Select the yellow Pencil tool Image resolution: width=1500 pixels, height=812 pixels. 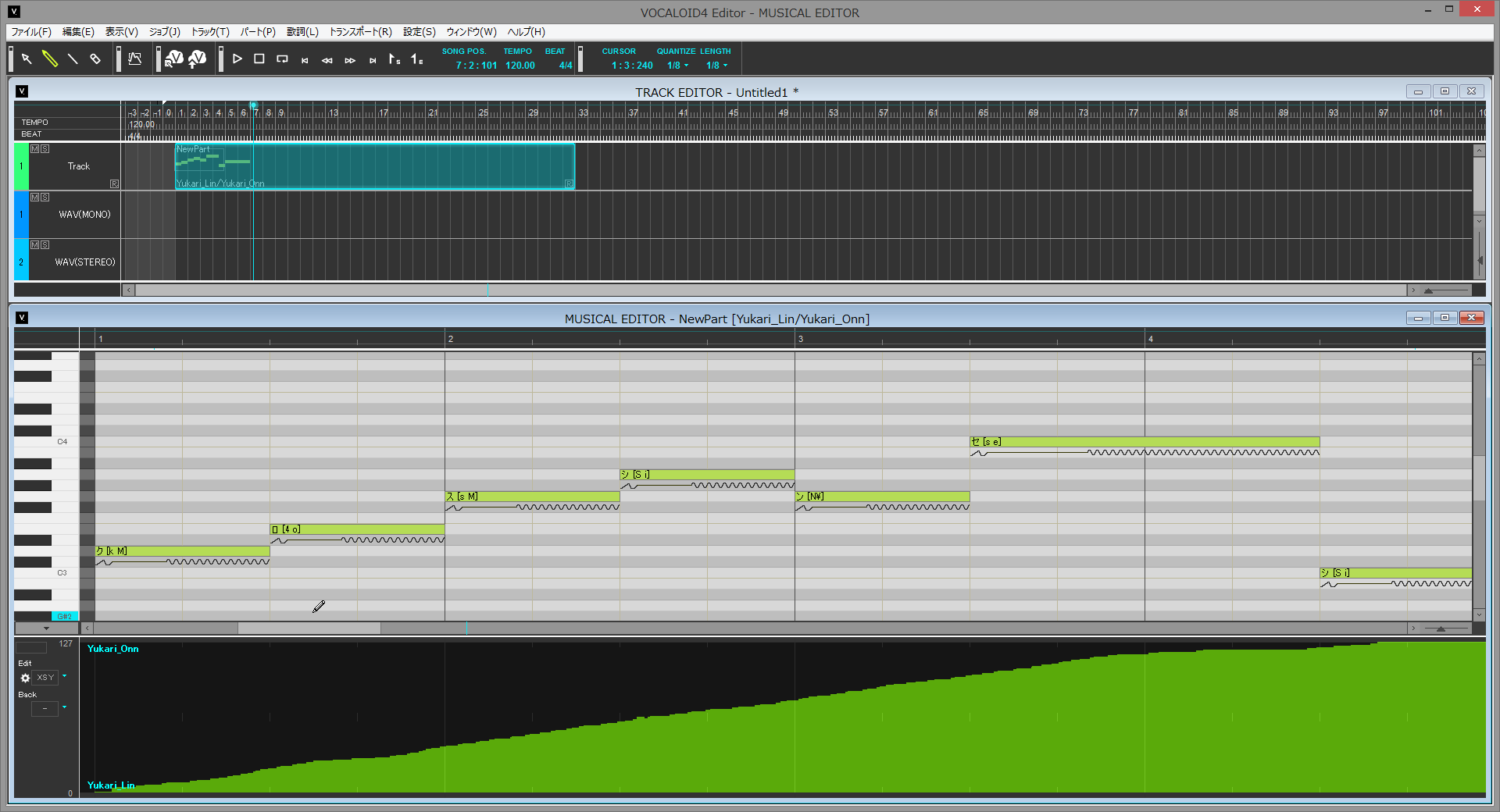tap(50, 59)
